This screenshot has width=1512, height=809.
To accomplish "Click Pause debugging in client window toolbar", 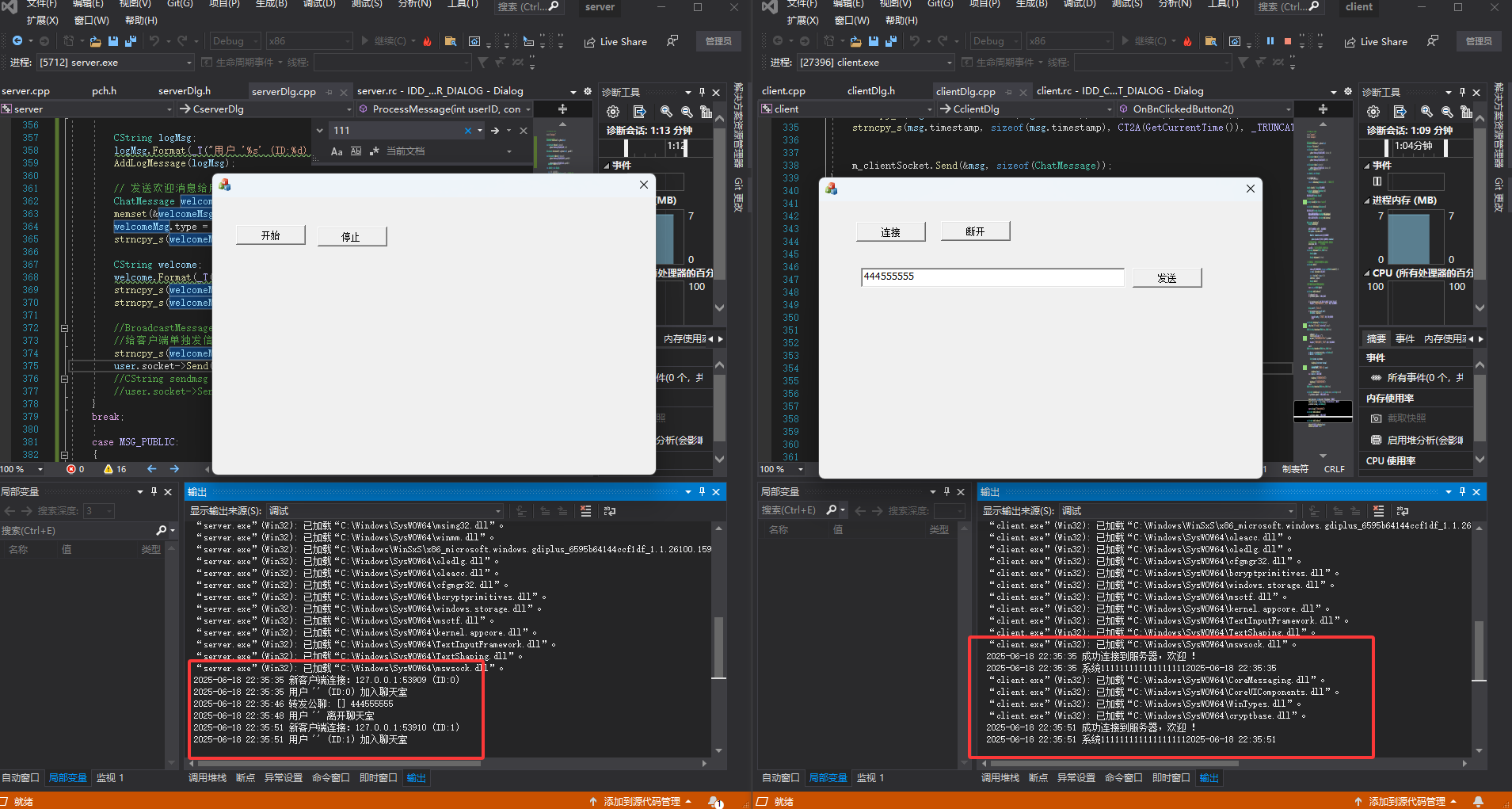I will 1270,41.
